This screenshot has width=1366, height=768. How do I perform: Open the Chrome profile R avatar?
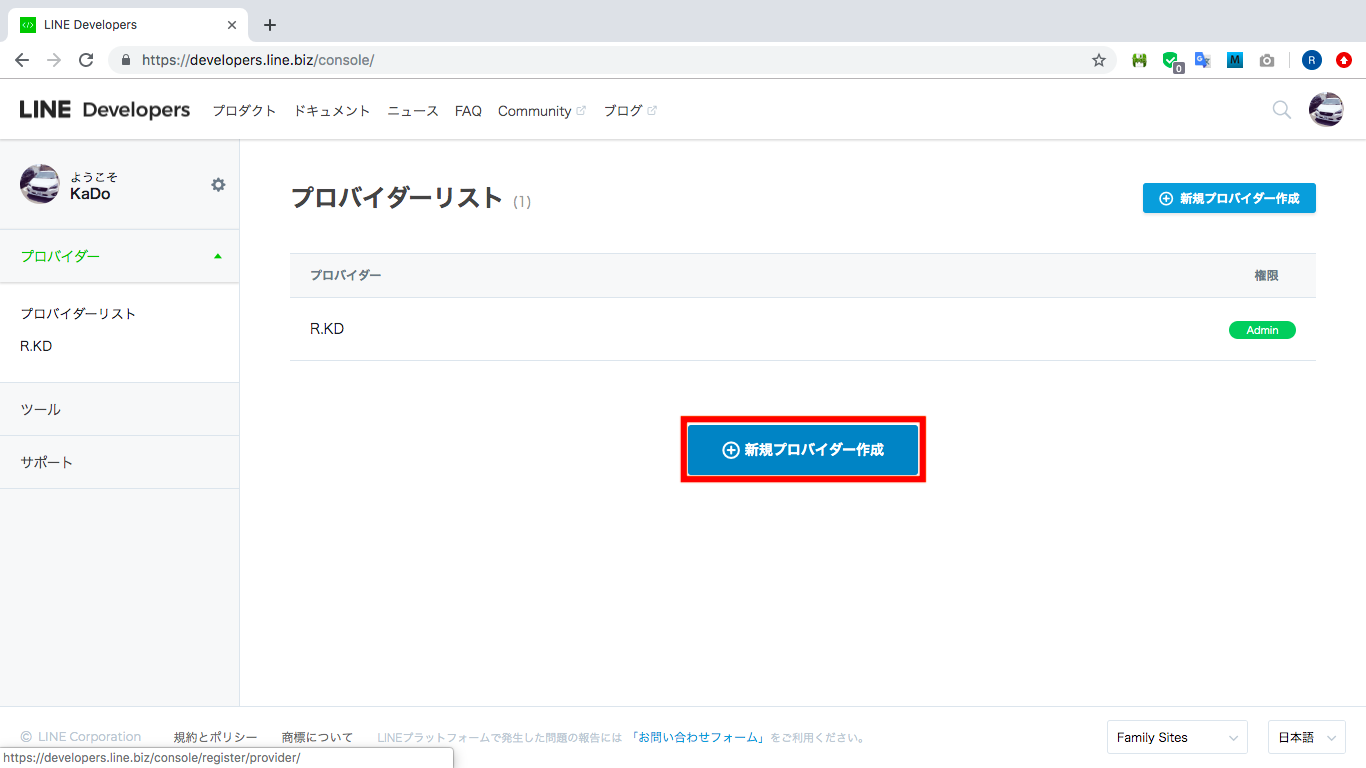coord(1312,60)
